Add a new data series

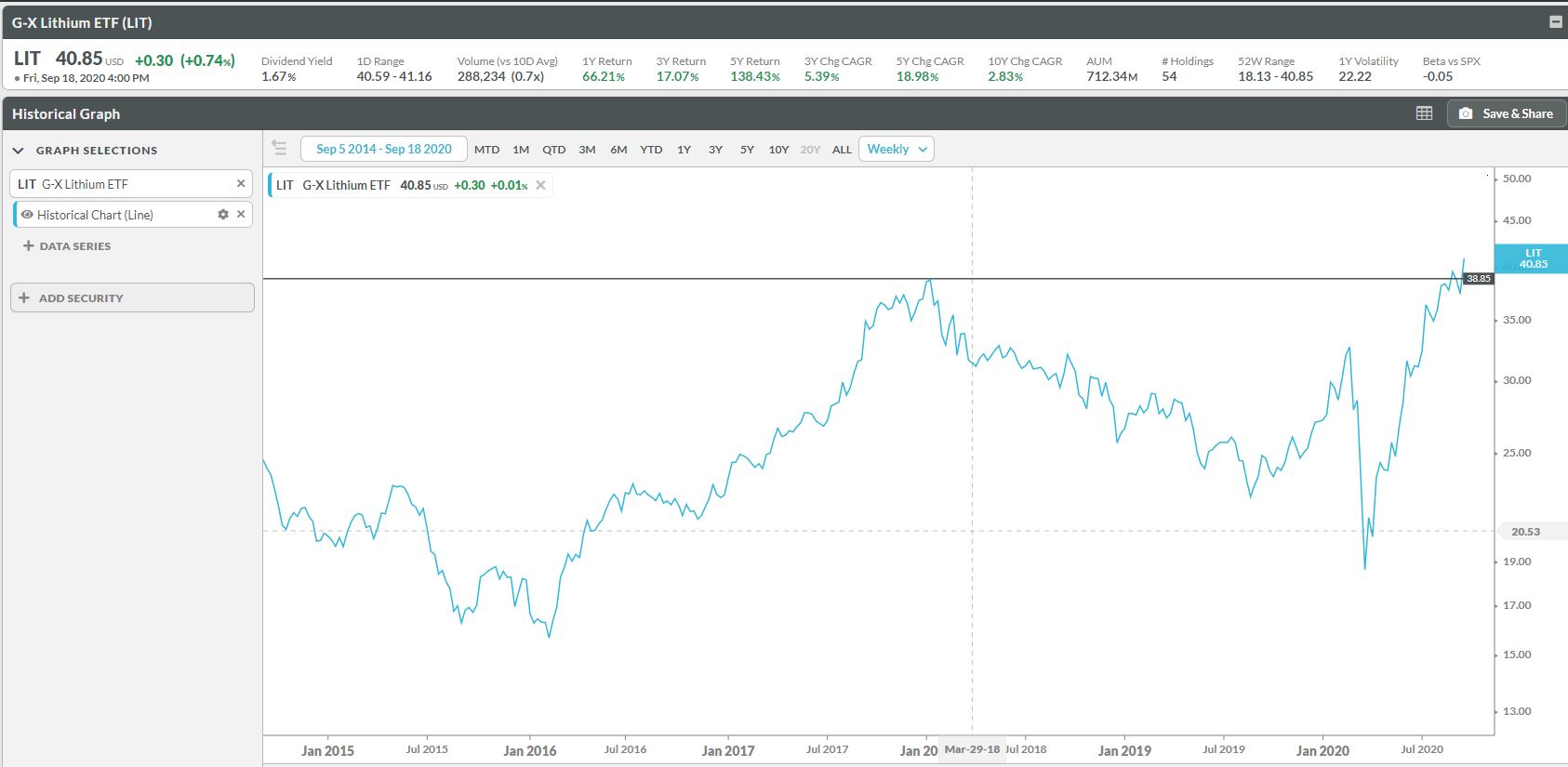tap(67, 246)
